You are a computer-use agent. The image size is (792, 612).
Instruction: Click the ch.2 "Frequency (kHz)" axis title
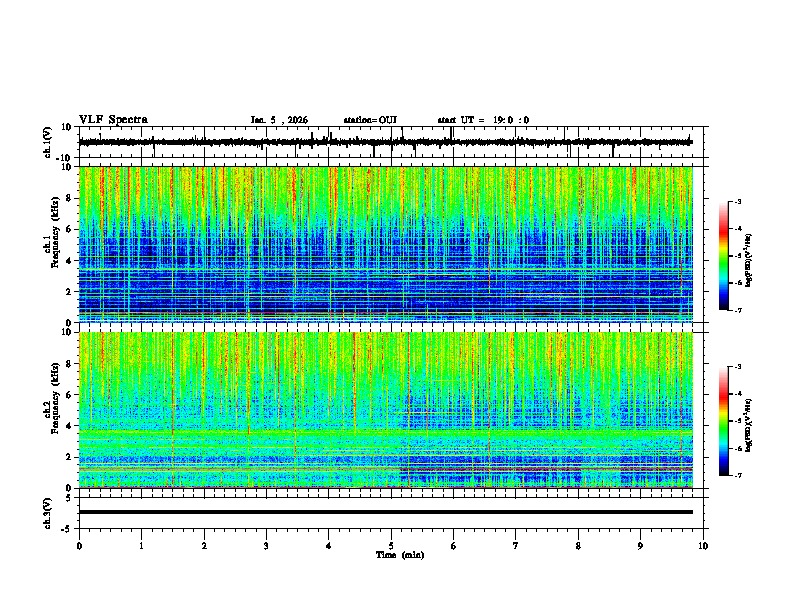click(56, 398)
